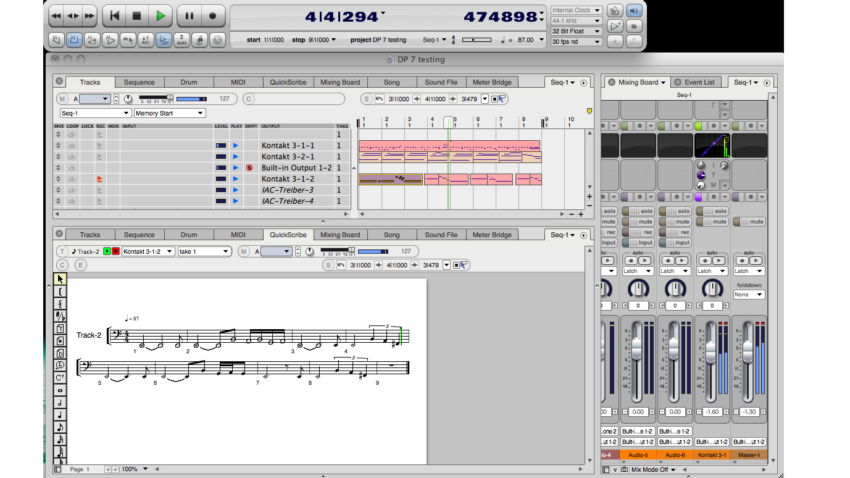Image resolution: width=850 pixels, height=478 pixels.
Task: Mute the Master-1 channel in mixer
Action: pos(749,222)
